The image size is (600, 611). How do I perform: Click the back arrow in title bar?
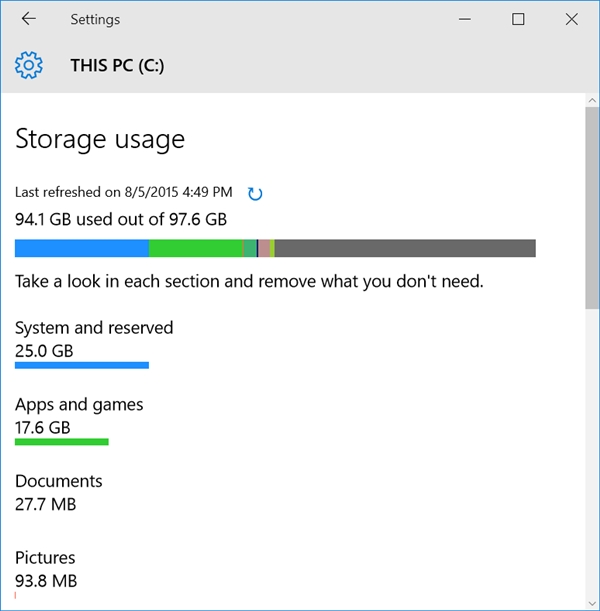coord(28,19)
